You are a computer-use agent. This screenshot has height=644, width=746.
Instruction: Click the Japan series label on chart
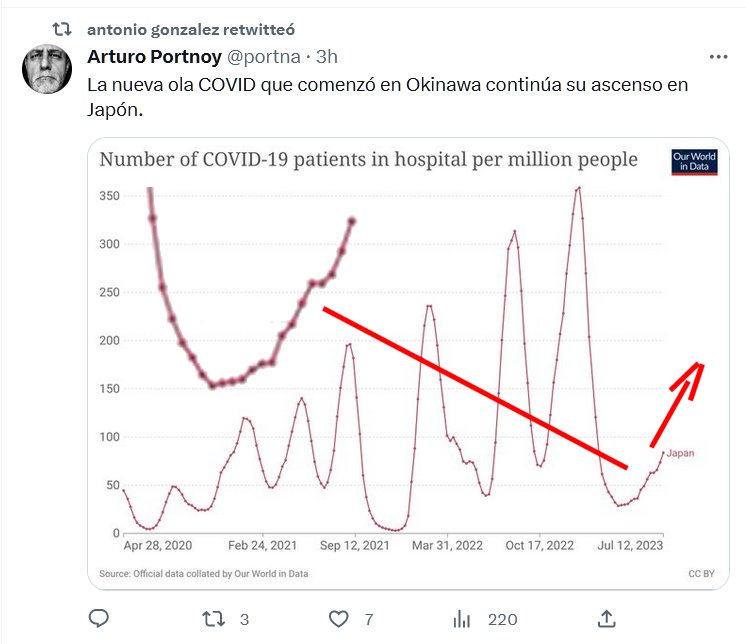[x=680, y=453]
